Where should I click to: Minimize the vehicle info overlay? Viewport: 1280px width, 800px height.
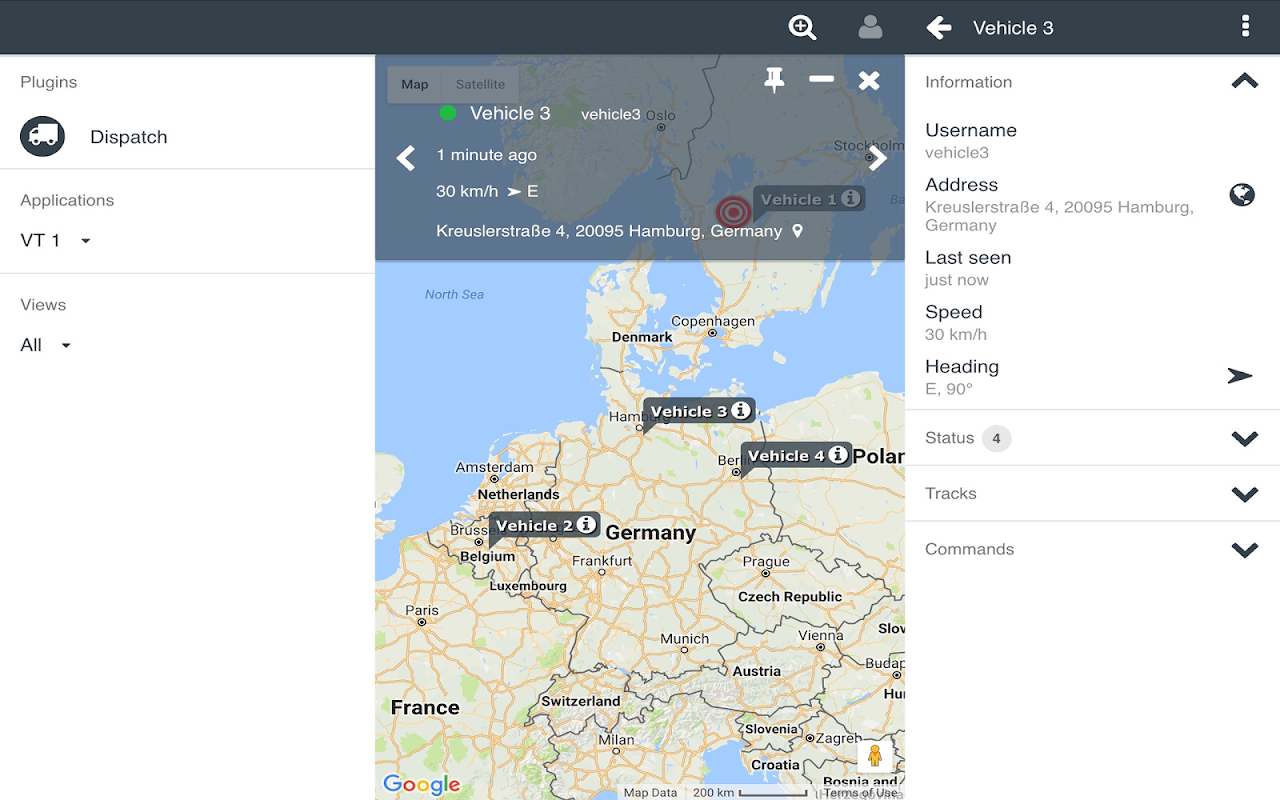[x=822, y=79]
